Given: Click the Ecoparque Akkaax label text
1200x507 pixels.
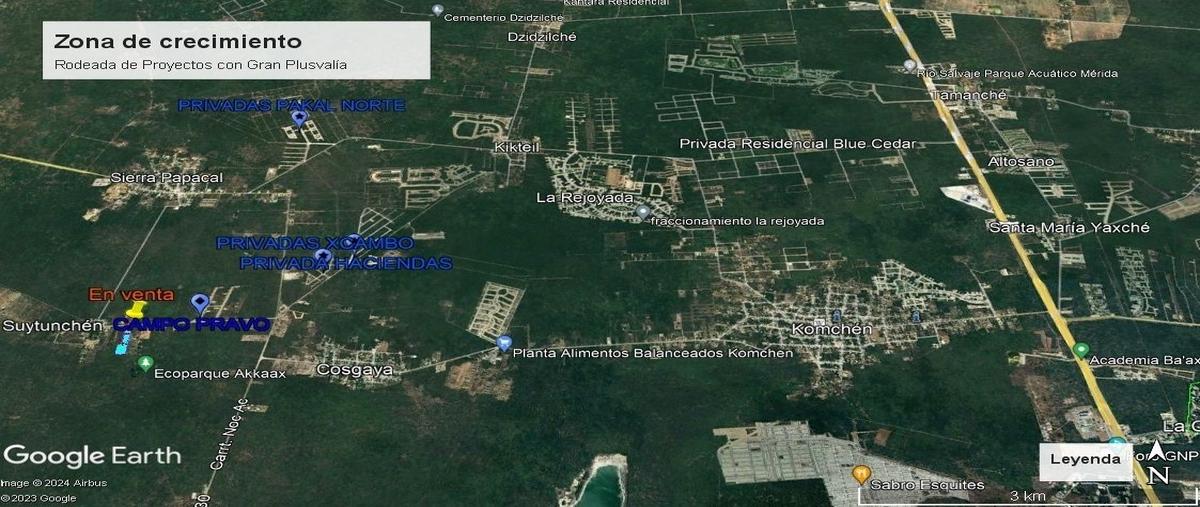Looking at the screenshot, I should [x=220, y=372].
